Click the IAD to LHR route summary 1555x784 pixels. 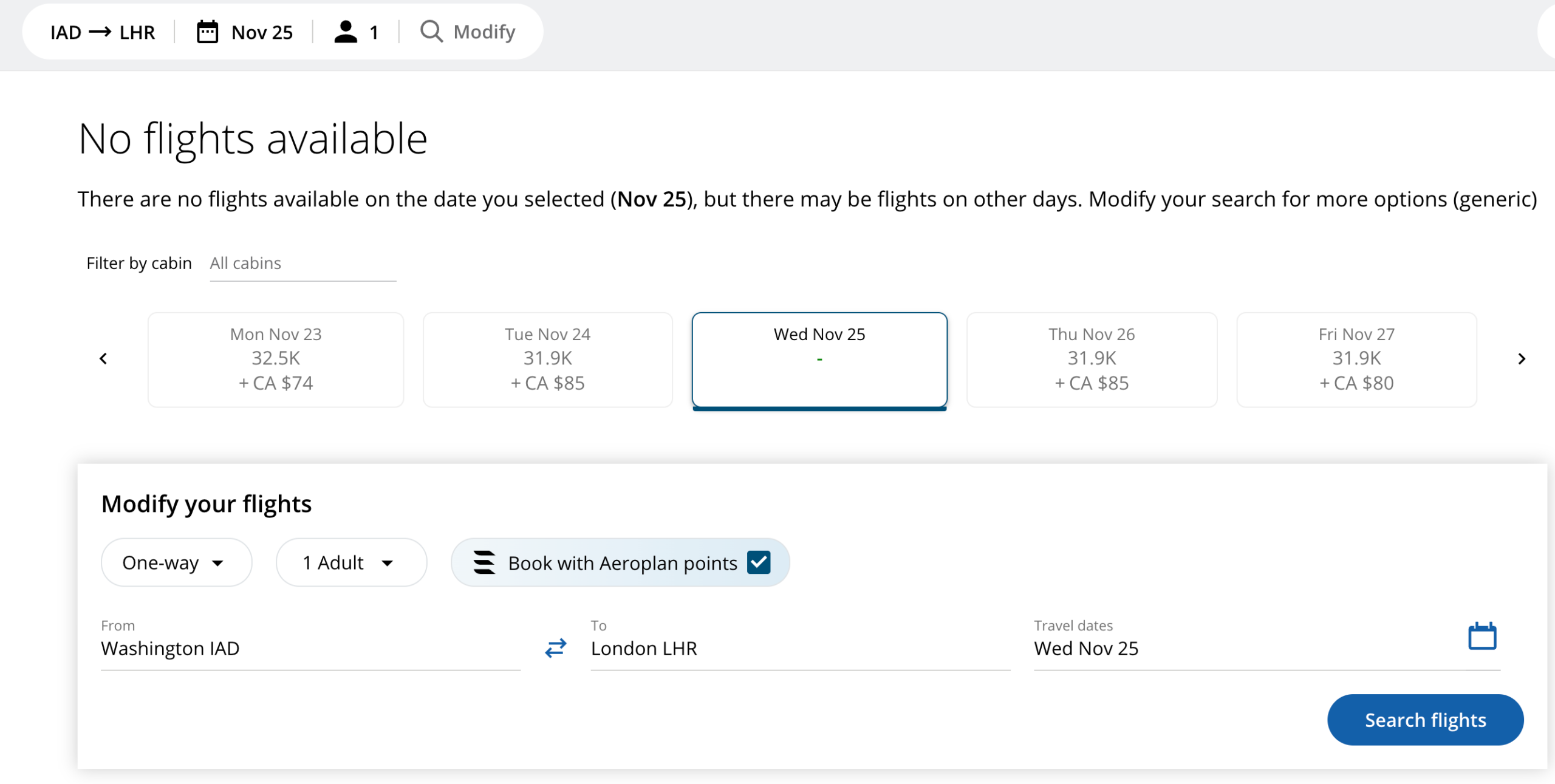pyautogui.click(x=103, y=32)
